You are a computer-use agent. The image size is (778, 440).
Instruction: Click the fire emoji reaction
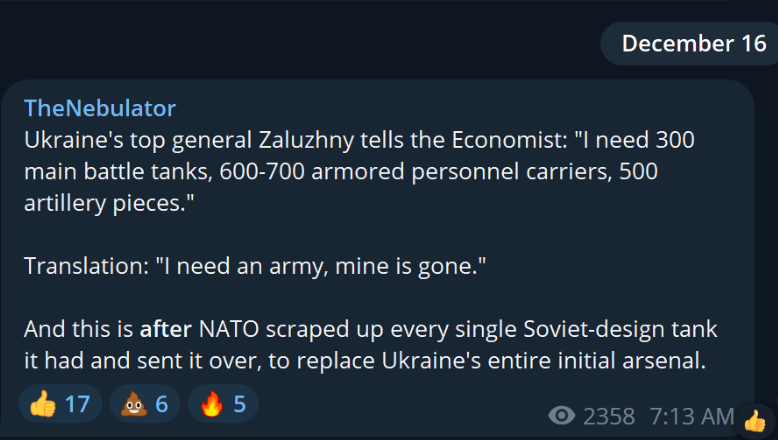coord(211,405)
